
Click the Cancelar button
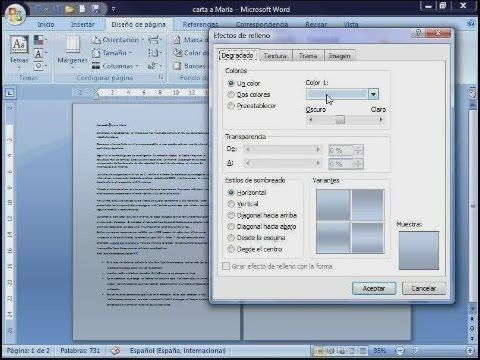[424, 288]
